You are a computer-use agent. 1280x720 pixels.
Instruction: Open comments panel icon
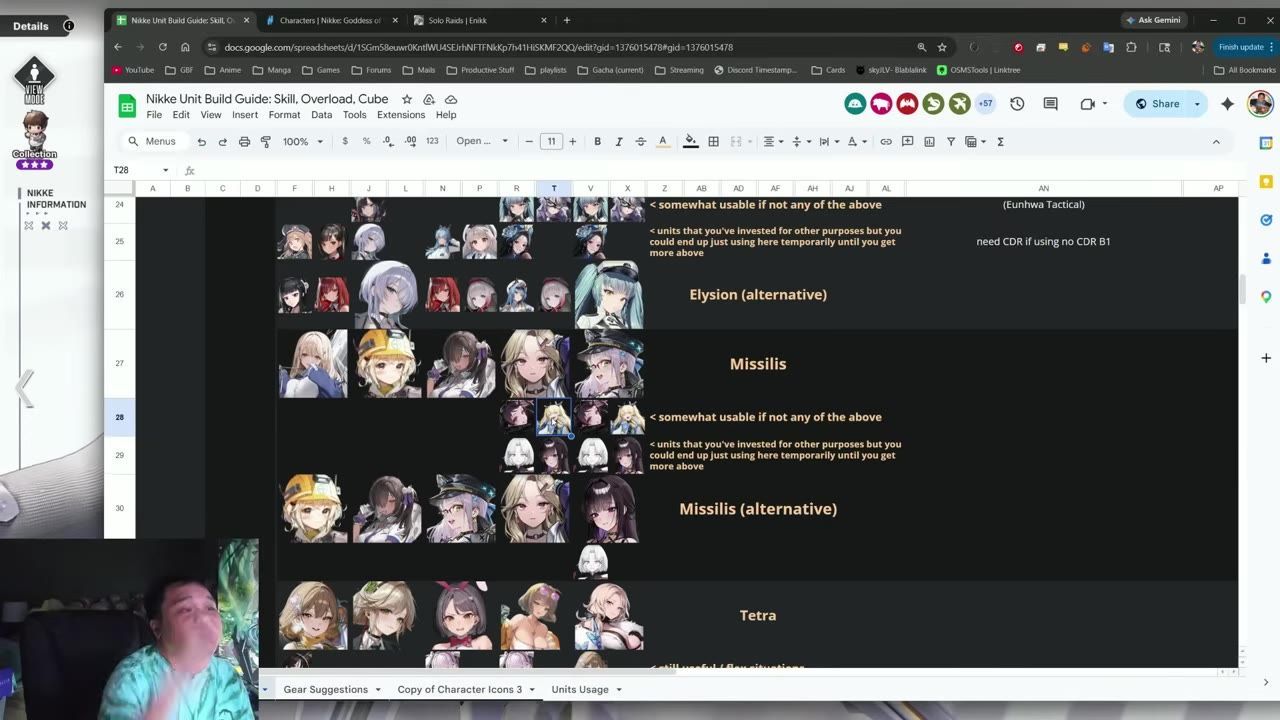(1050, 104)
